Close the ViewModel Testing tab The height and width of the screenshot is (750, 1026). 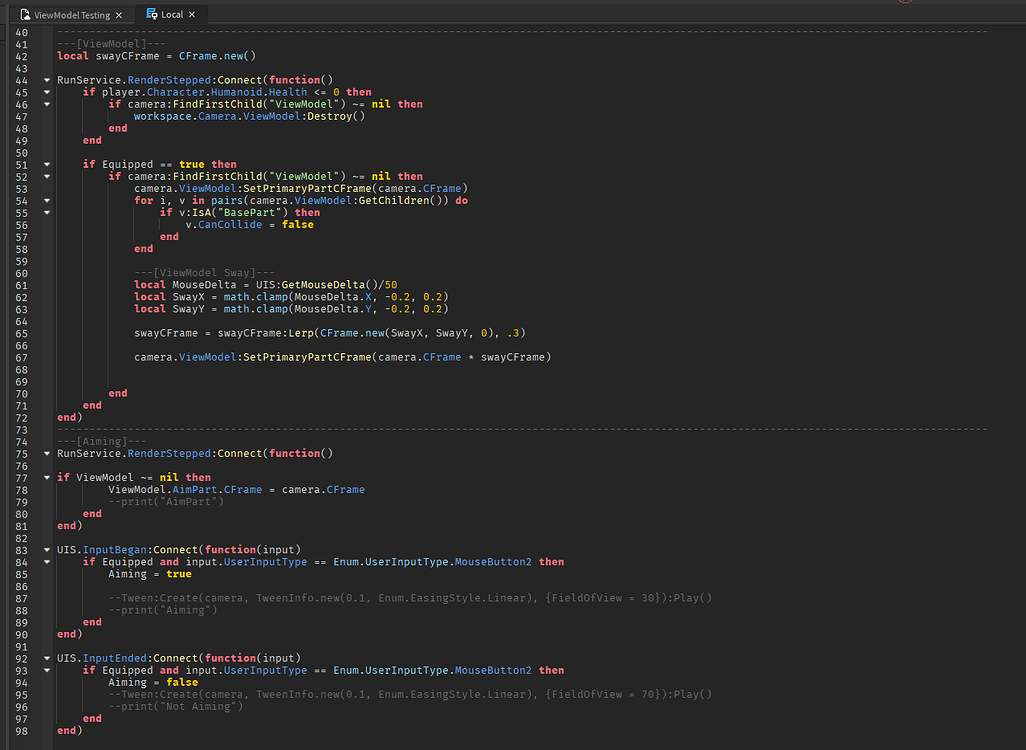119,15
